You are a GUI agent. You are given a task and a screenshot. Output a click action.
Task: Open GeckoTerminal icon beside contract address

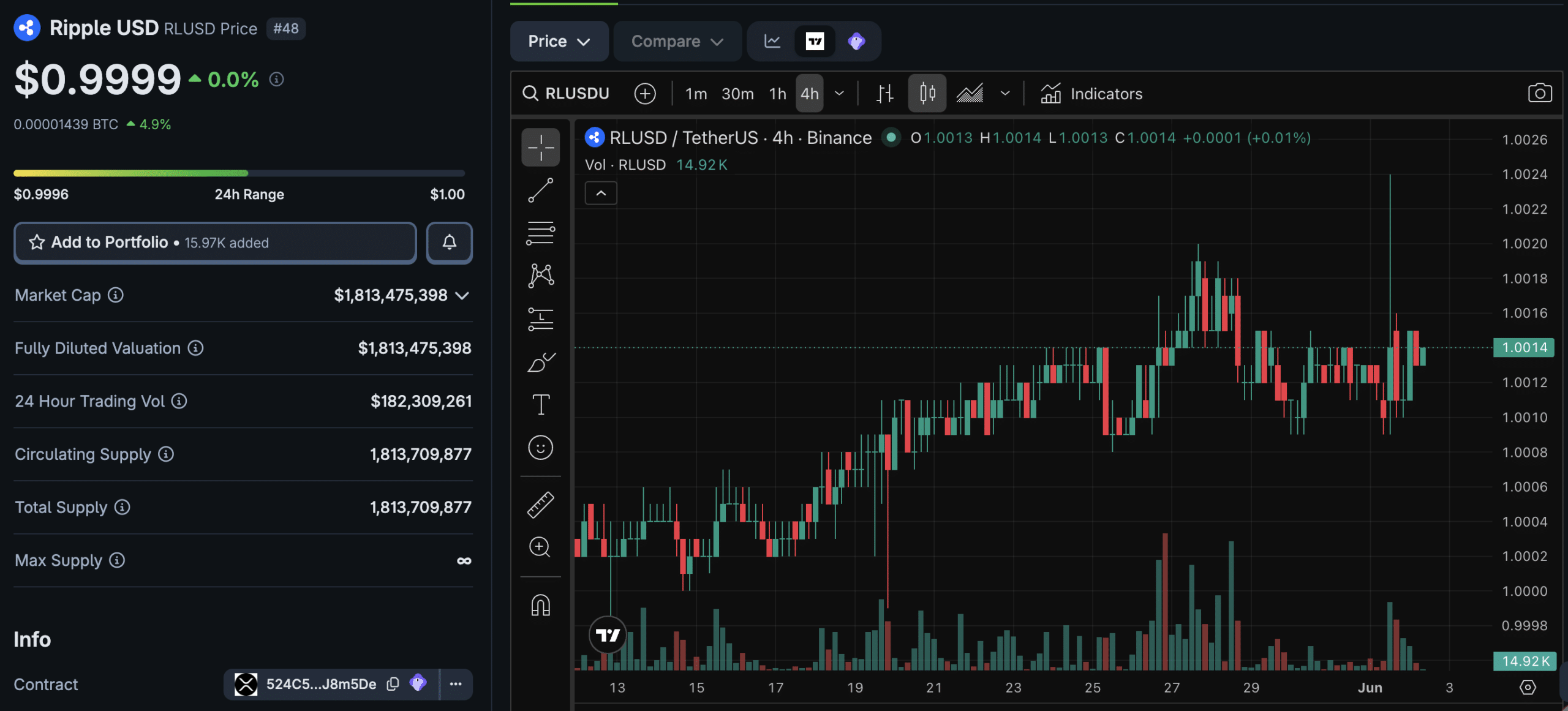point(418,683)
